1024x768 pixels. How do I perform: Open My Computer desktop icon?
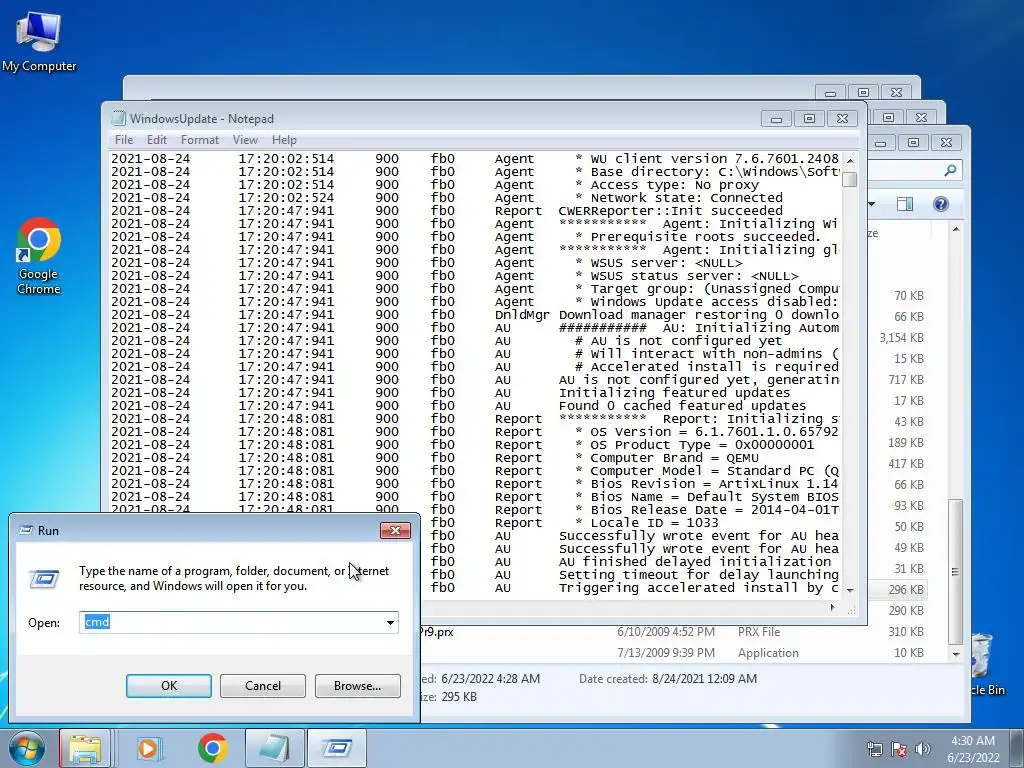coord(39,42)
